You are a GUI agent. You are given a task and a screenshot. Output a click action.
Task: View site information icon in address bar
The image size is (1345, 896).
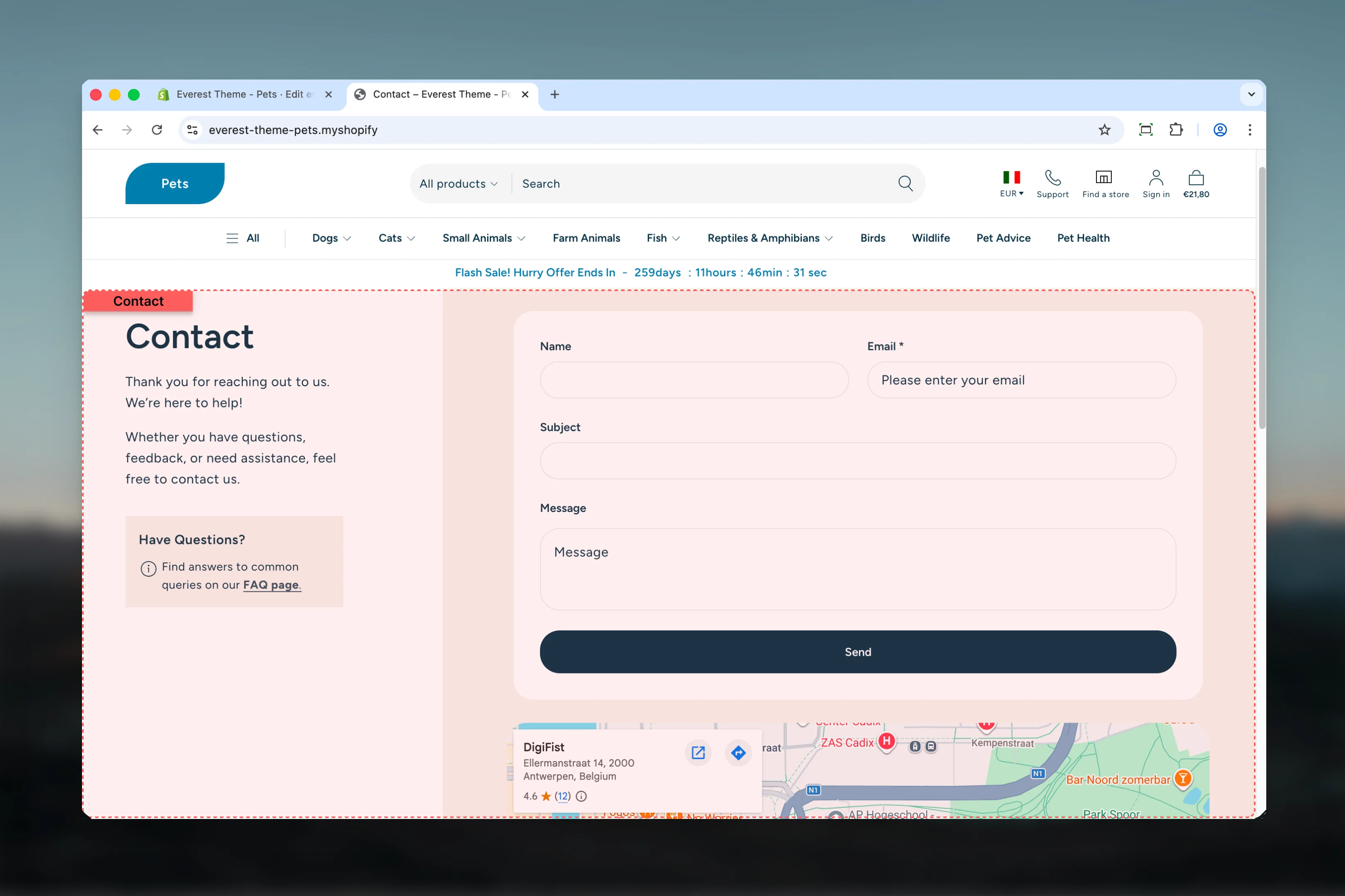click(193, 130)
